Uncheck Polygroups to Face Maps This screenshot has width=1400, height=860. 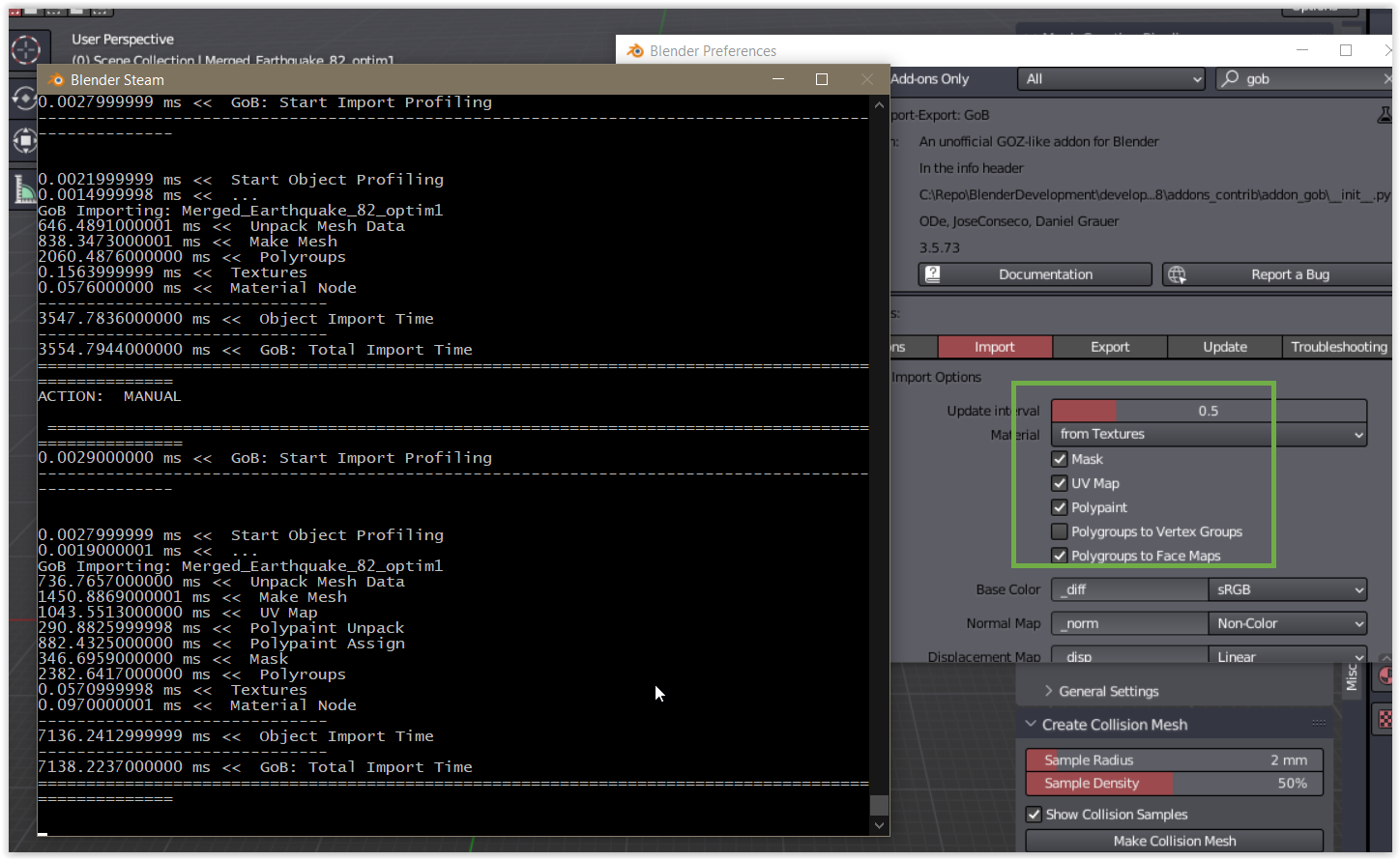(1060, 556)
